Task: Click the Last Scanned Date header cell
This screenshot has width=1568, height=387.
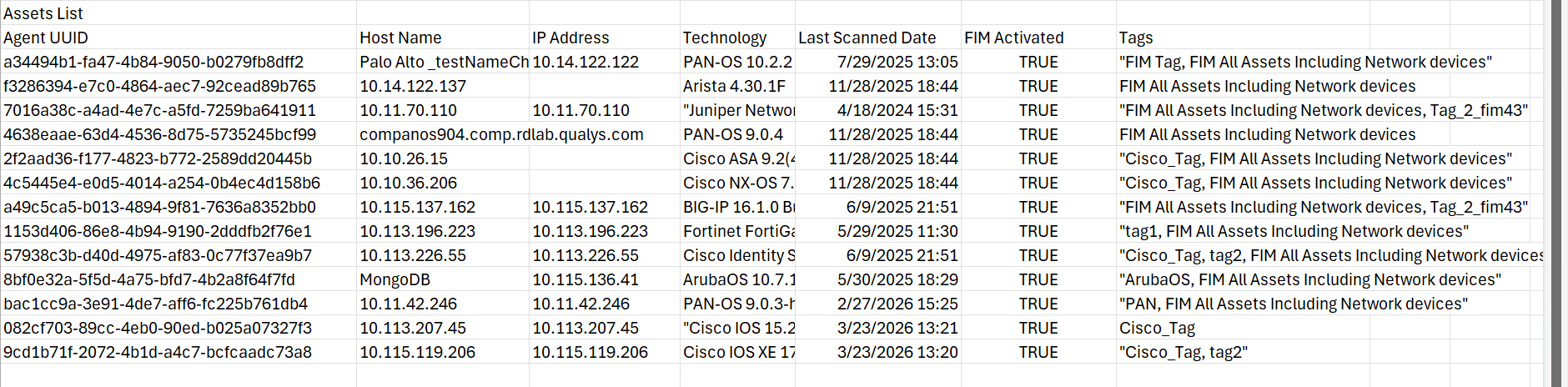Action: pyautogui.click(x=867, y=38)
